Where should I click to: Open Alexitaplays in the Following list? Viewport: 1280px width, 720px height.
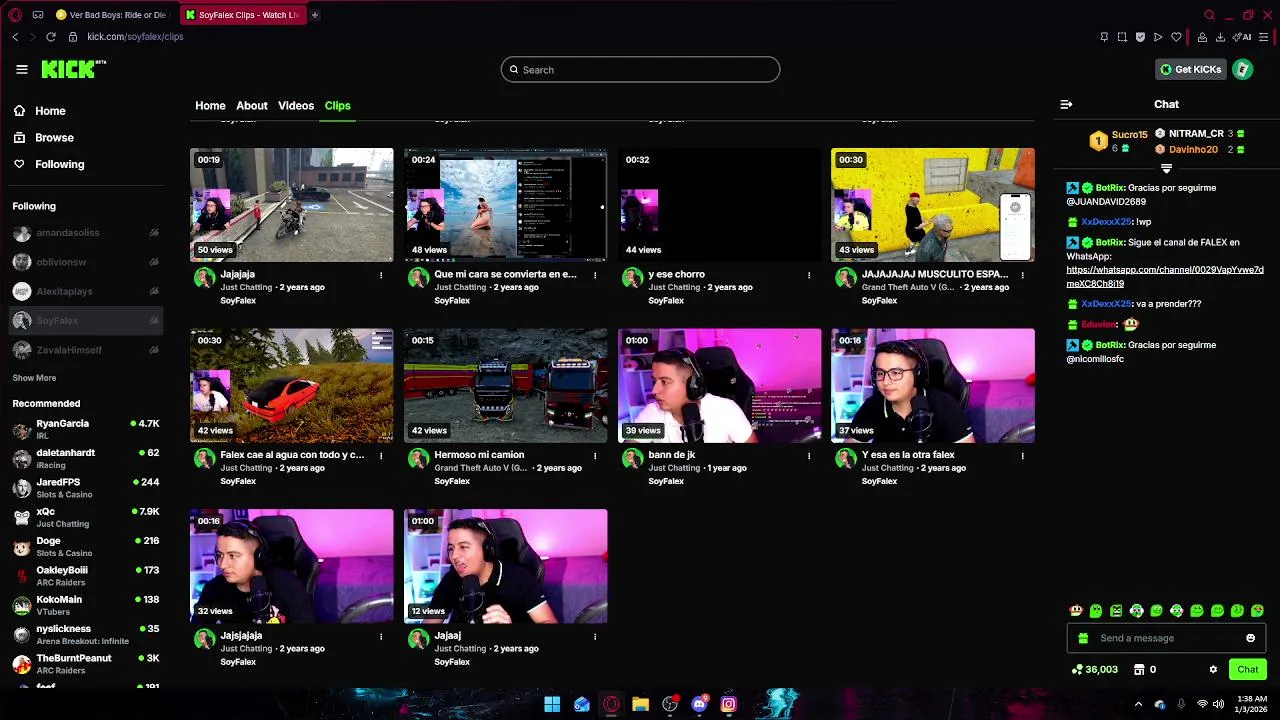coord(85,291)
